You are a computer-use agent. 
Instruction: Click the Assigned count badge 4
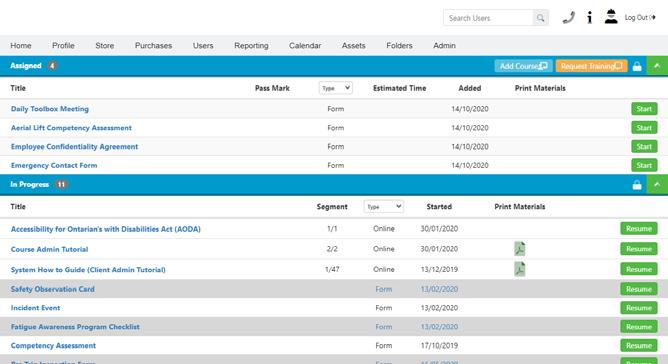click(x=52, y=66)
